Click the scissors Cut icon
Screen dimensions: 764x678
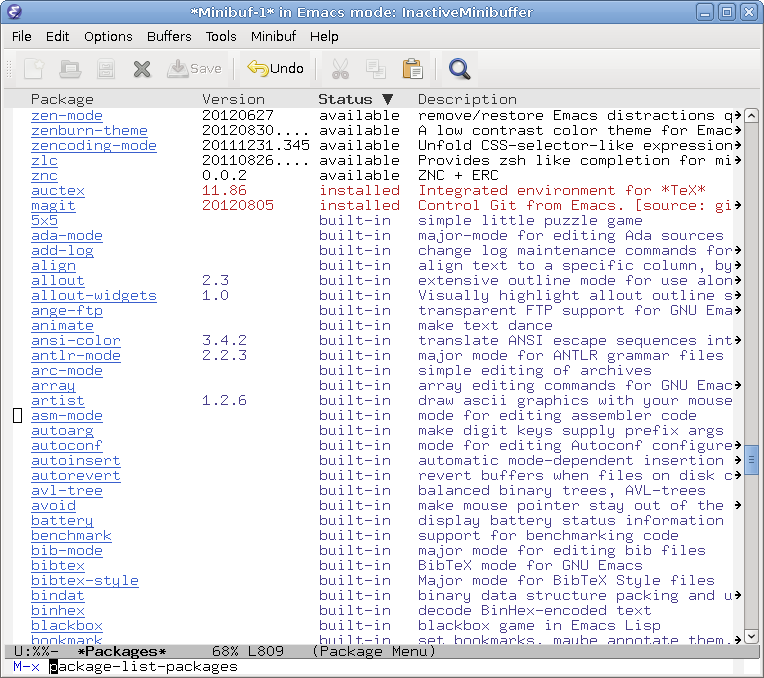tap(340, 69)
